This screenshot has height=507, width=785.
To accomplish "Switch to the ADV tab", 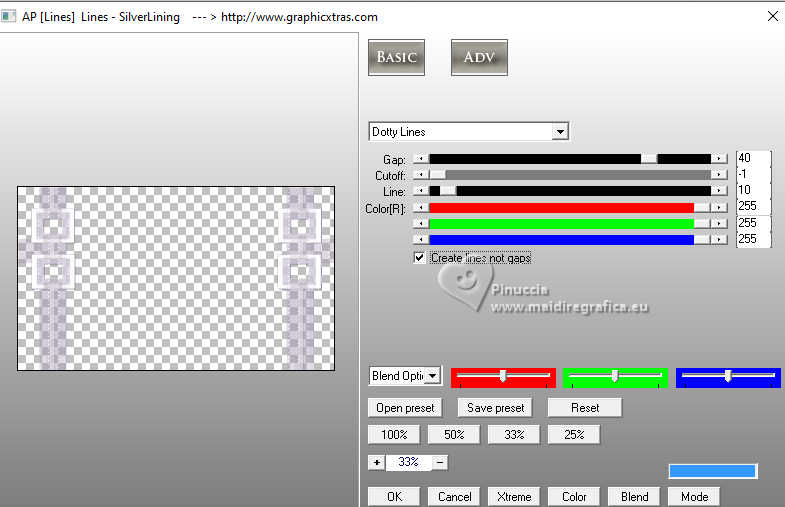I will pyautogui.click(x=479, y=58).
